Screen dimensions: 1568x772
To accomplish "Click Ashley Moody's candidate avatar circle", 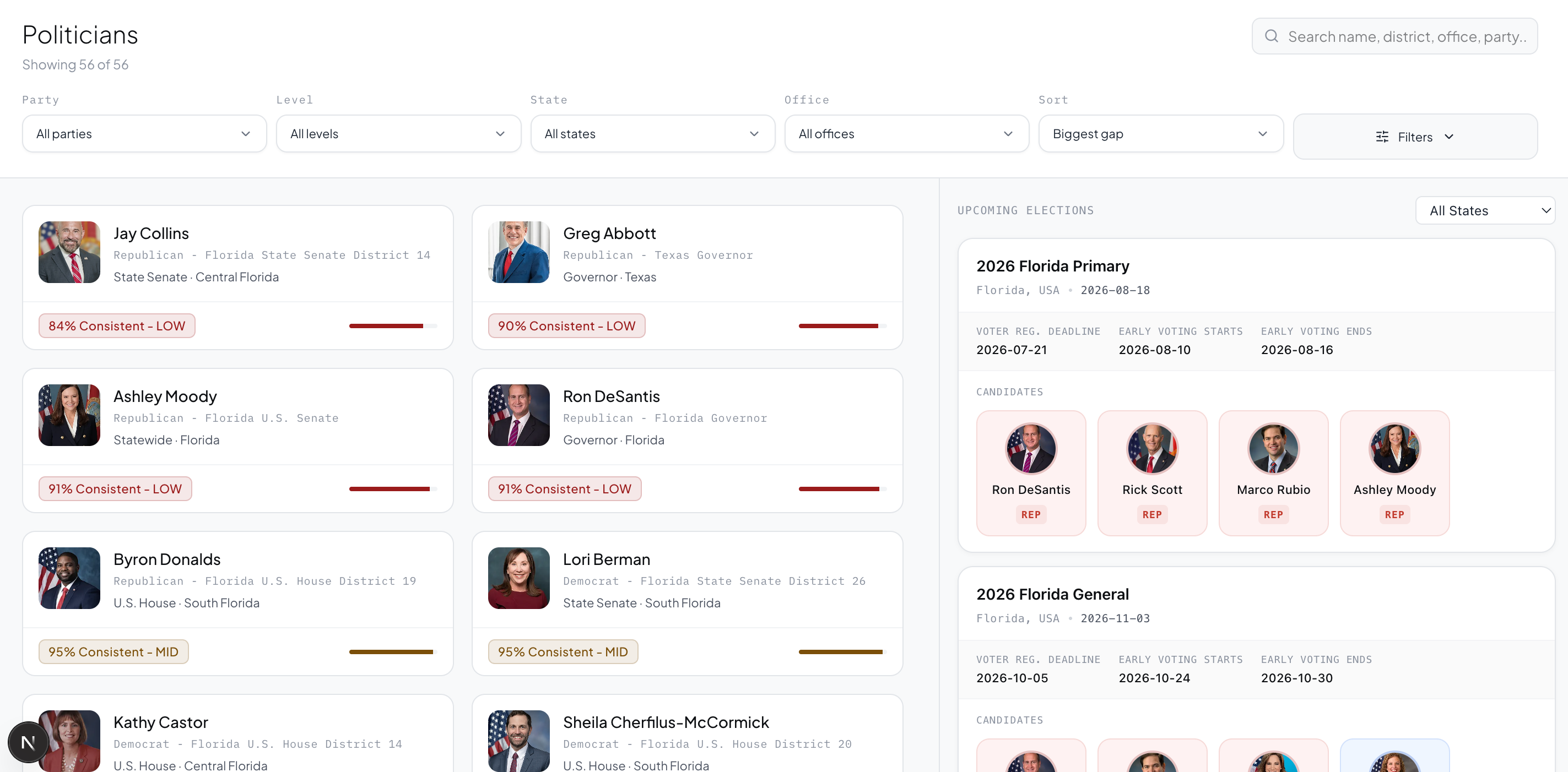I will pos(1394,449).
